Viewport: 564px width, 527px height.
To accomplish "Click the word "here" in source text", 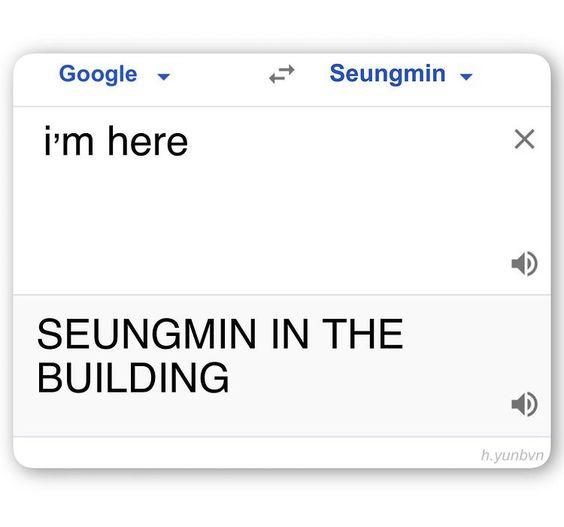I will 147,141.
